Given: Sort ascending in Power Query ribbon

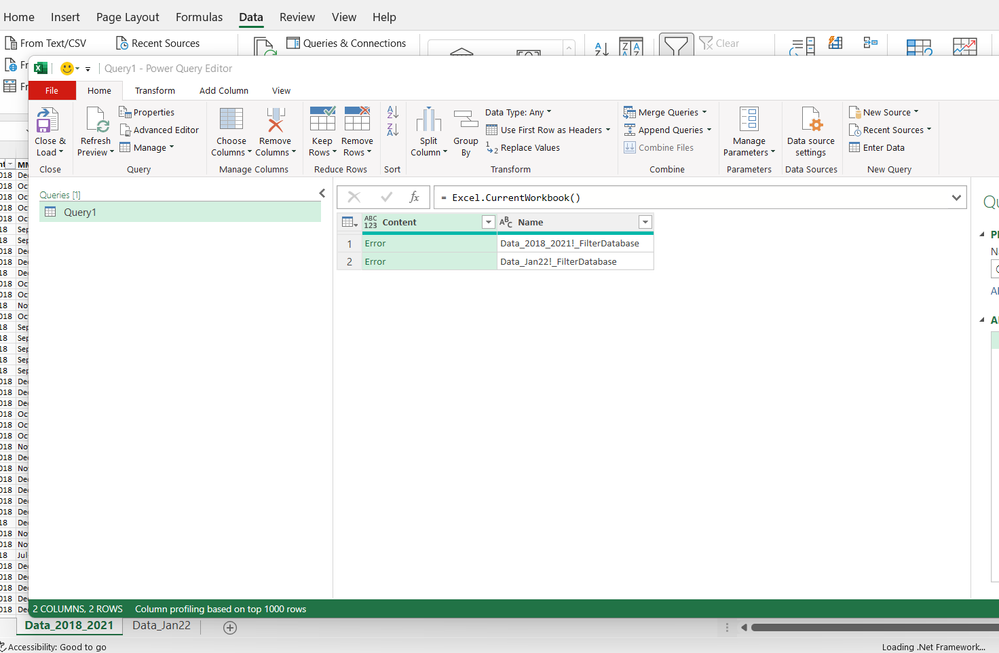Looking at the screenshot, I should (392, 112).
